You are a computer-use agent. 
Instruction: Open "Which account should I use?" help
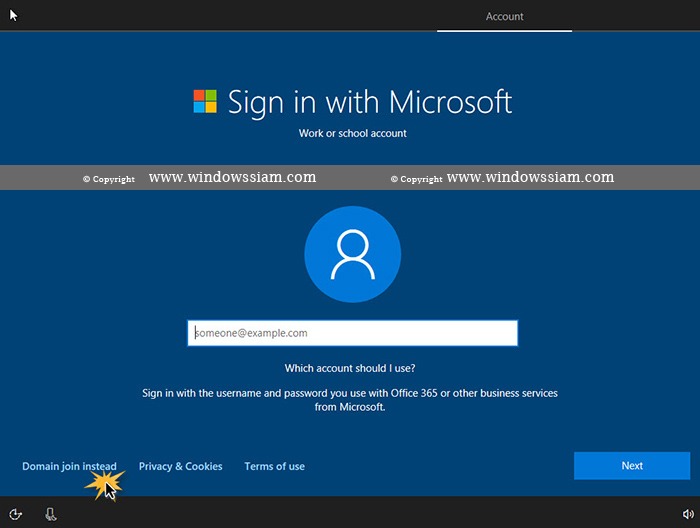(350, 368)
